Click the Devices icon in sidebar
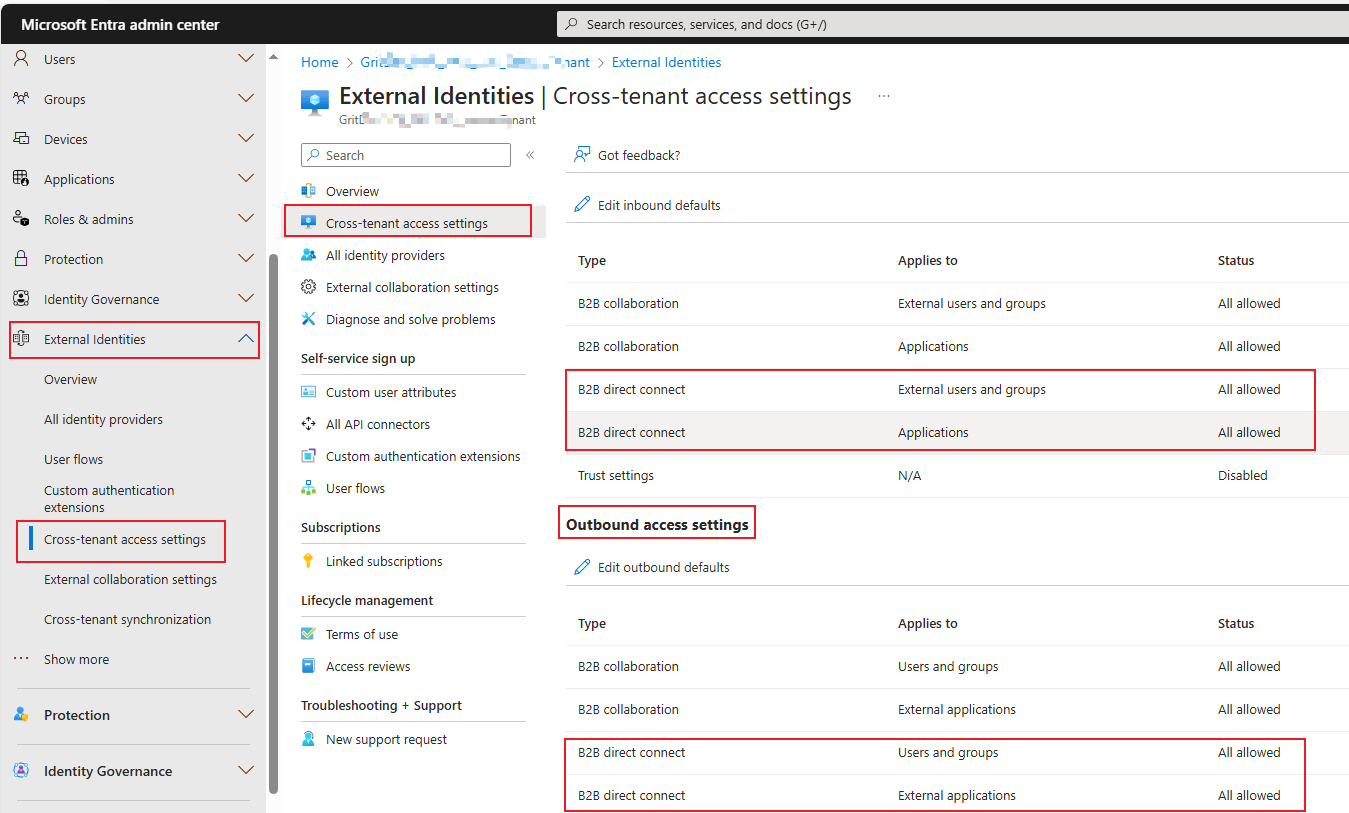 (21, 139)
